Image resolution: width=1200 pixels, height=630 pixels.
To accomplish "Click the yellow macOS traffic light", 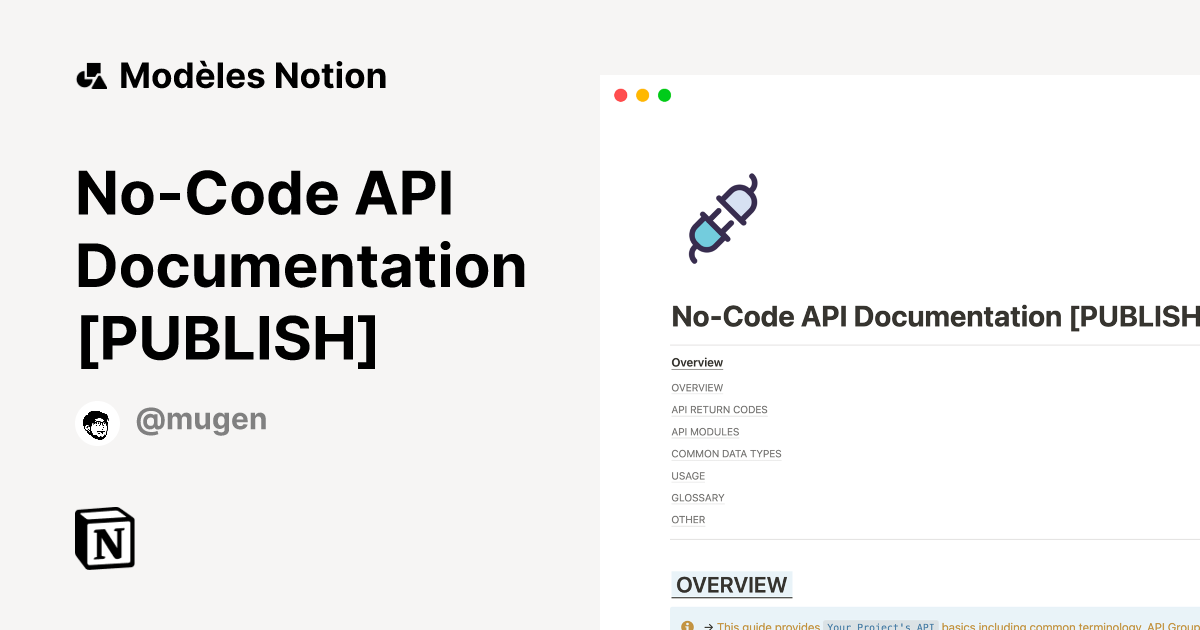I will (x=642, y=94).
